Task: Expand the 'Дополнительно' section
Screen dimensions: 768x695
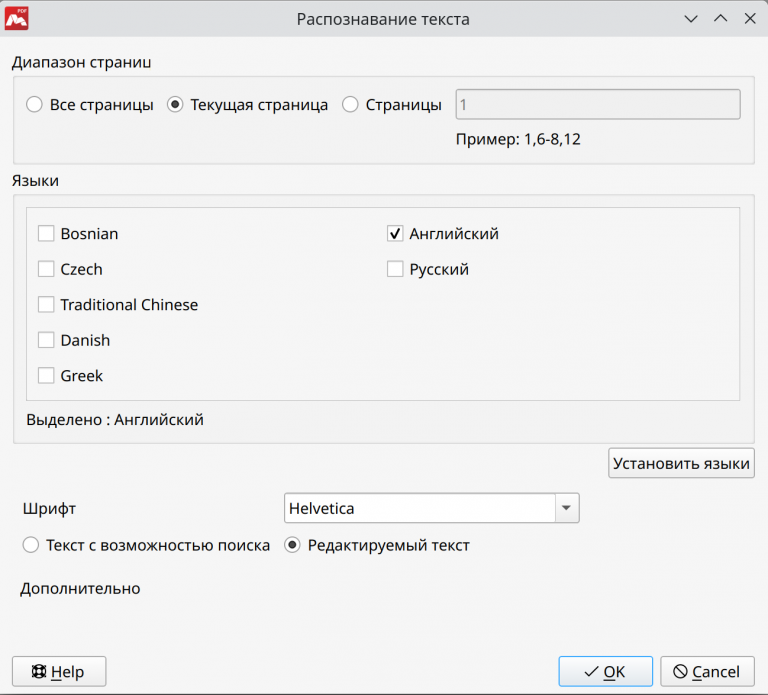Action: pos(80,589)
